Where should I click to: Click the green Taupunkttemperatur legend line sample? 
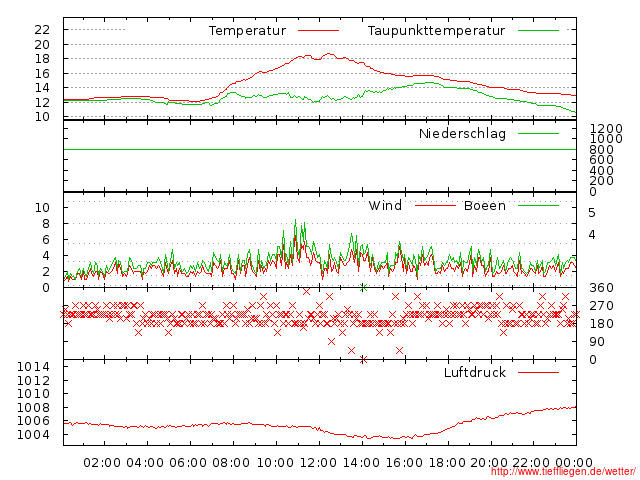point(538,31)
